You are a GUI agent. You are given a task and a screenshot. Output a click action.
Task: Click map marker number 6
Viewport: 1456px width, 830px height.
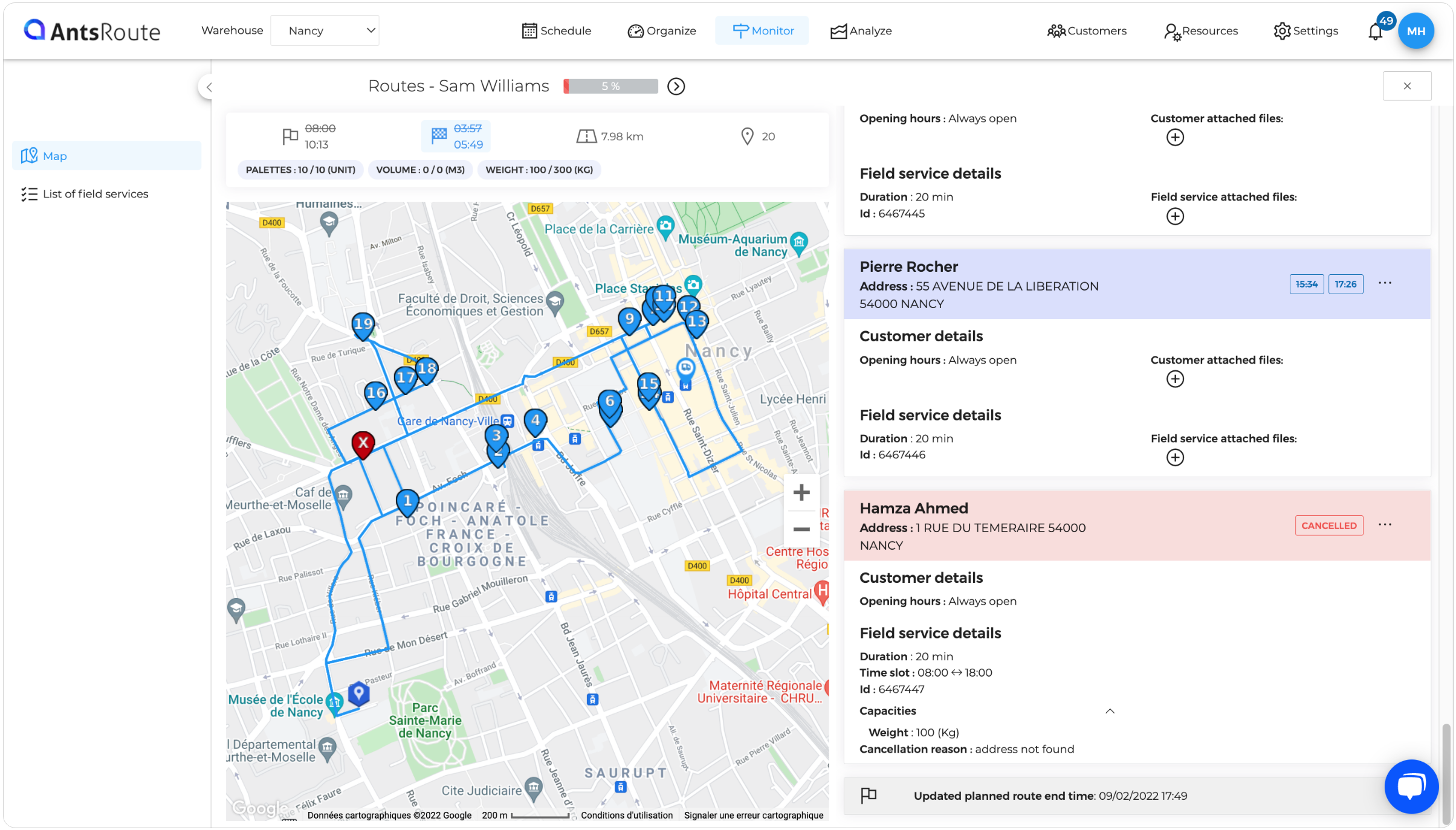click(x=610, y=403)
